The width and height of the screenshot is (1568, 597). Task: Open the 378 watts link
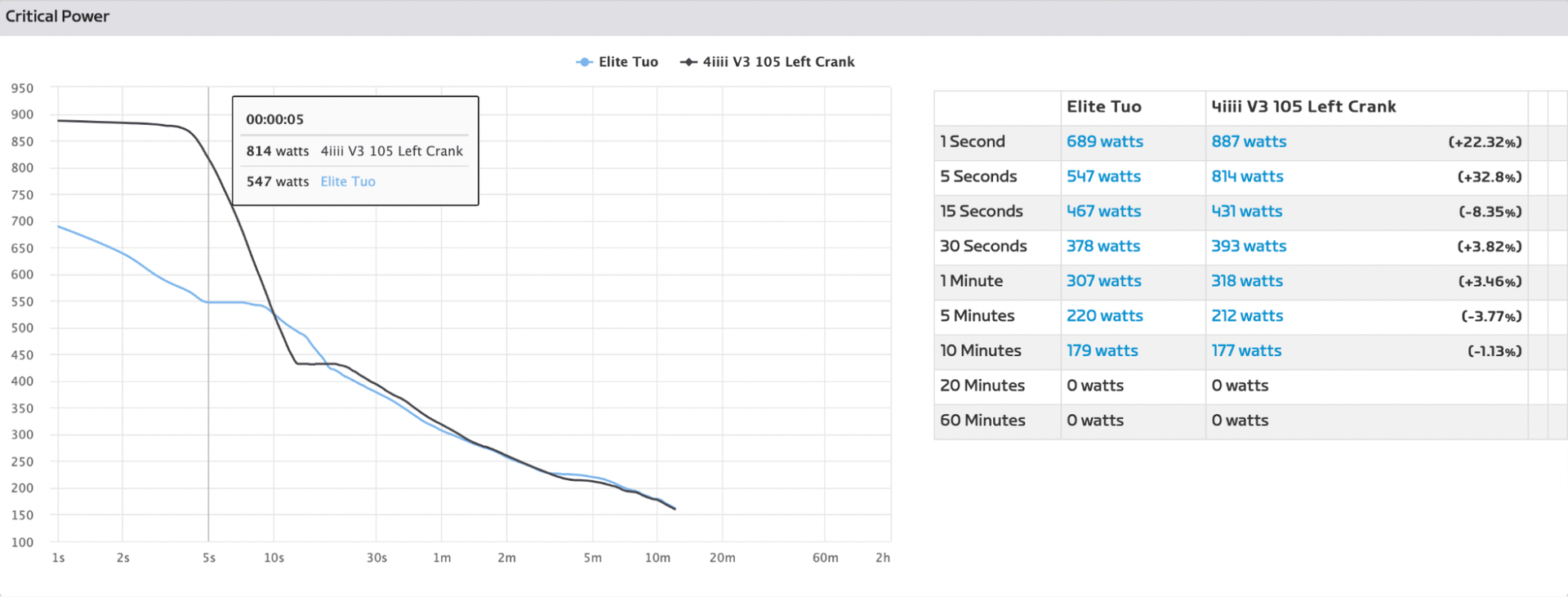[1102, 246]
